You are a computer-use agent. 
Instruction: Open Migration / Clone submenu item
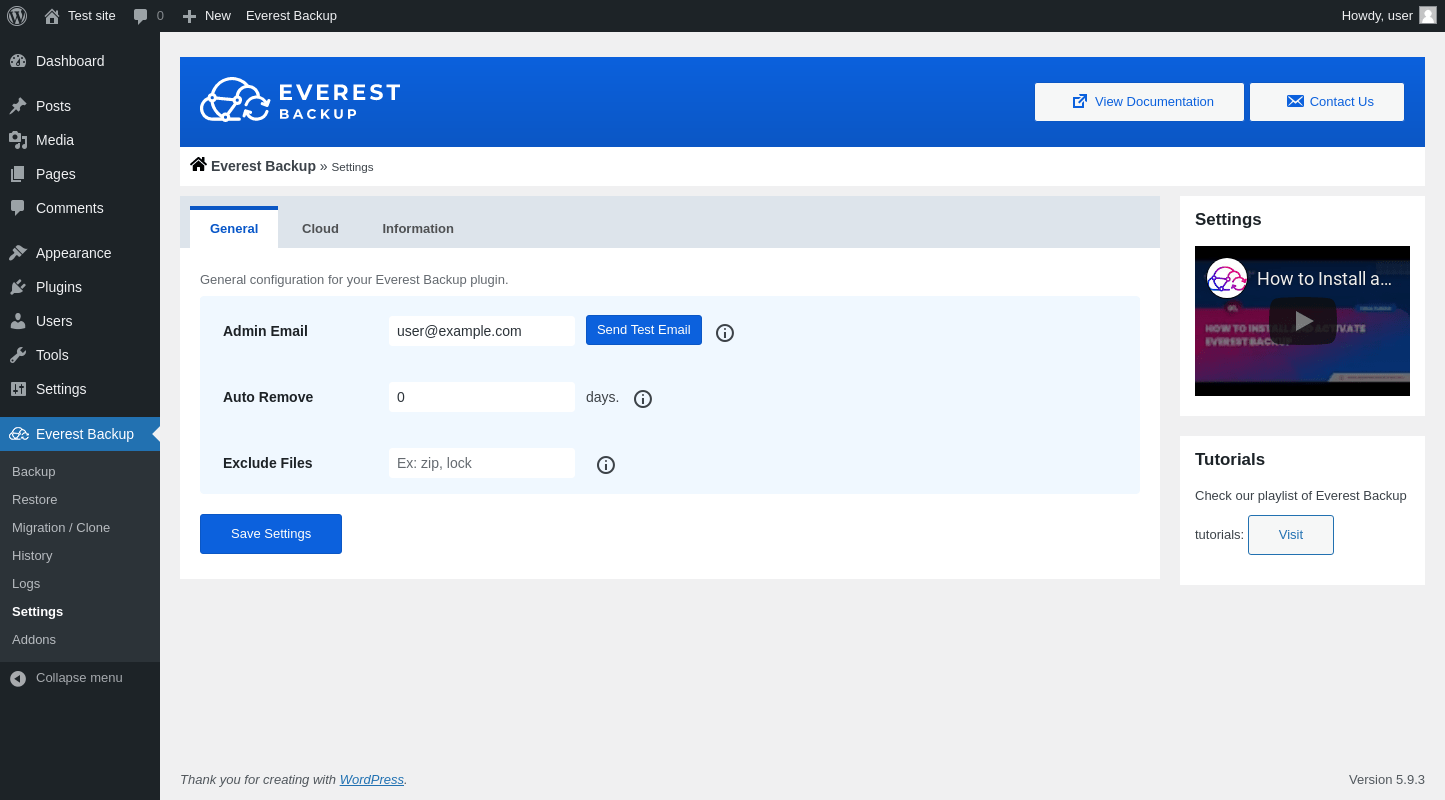pyautogui.click(x=61, y=527)
